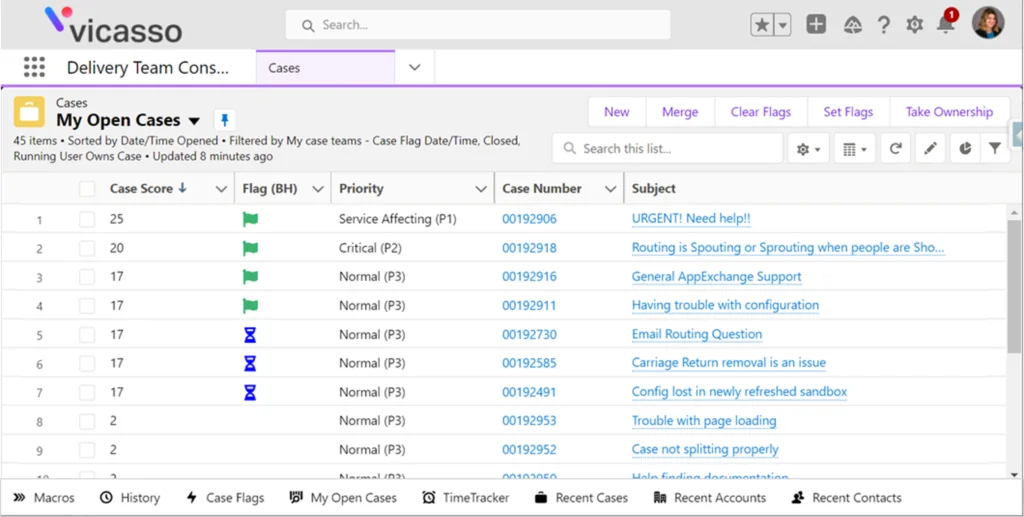Open Recent Accounts in the utility bar

coord(710,498)
